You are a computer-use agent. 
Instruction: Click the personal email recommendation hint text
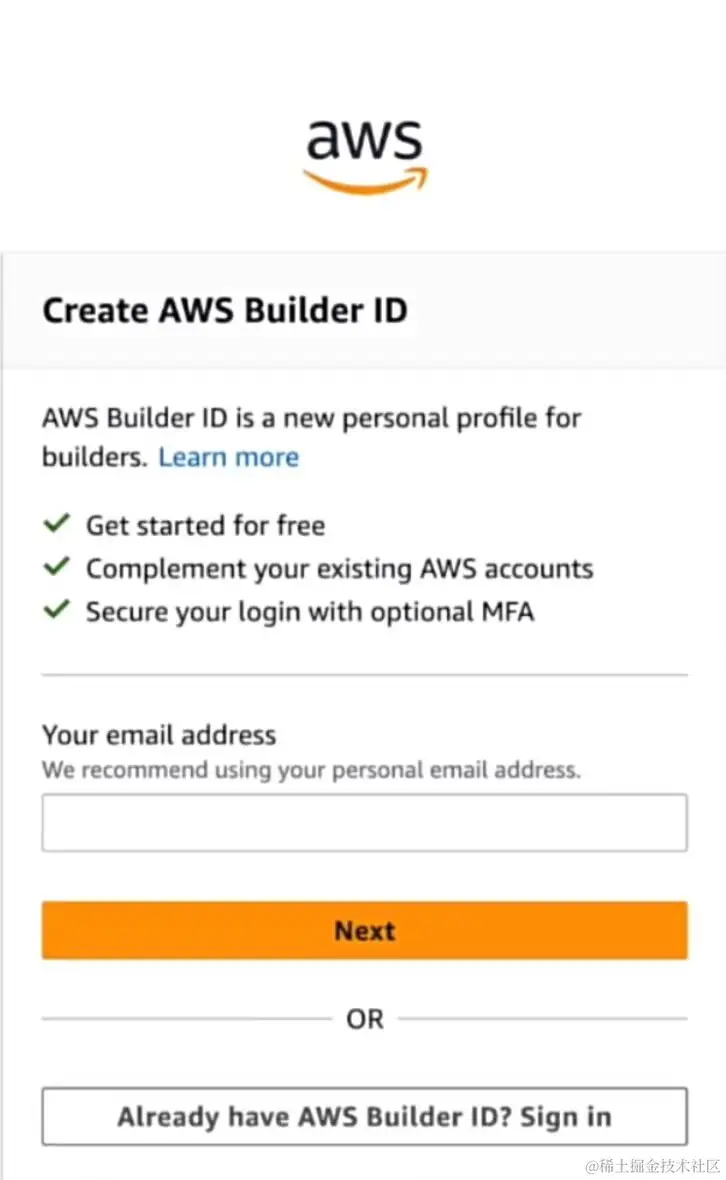(311, 770)
